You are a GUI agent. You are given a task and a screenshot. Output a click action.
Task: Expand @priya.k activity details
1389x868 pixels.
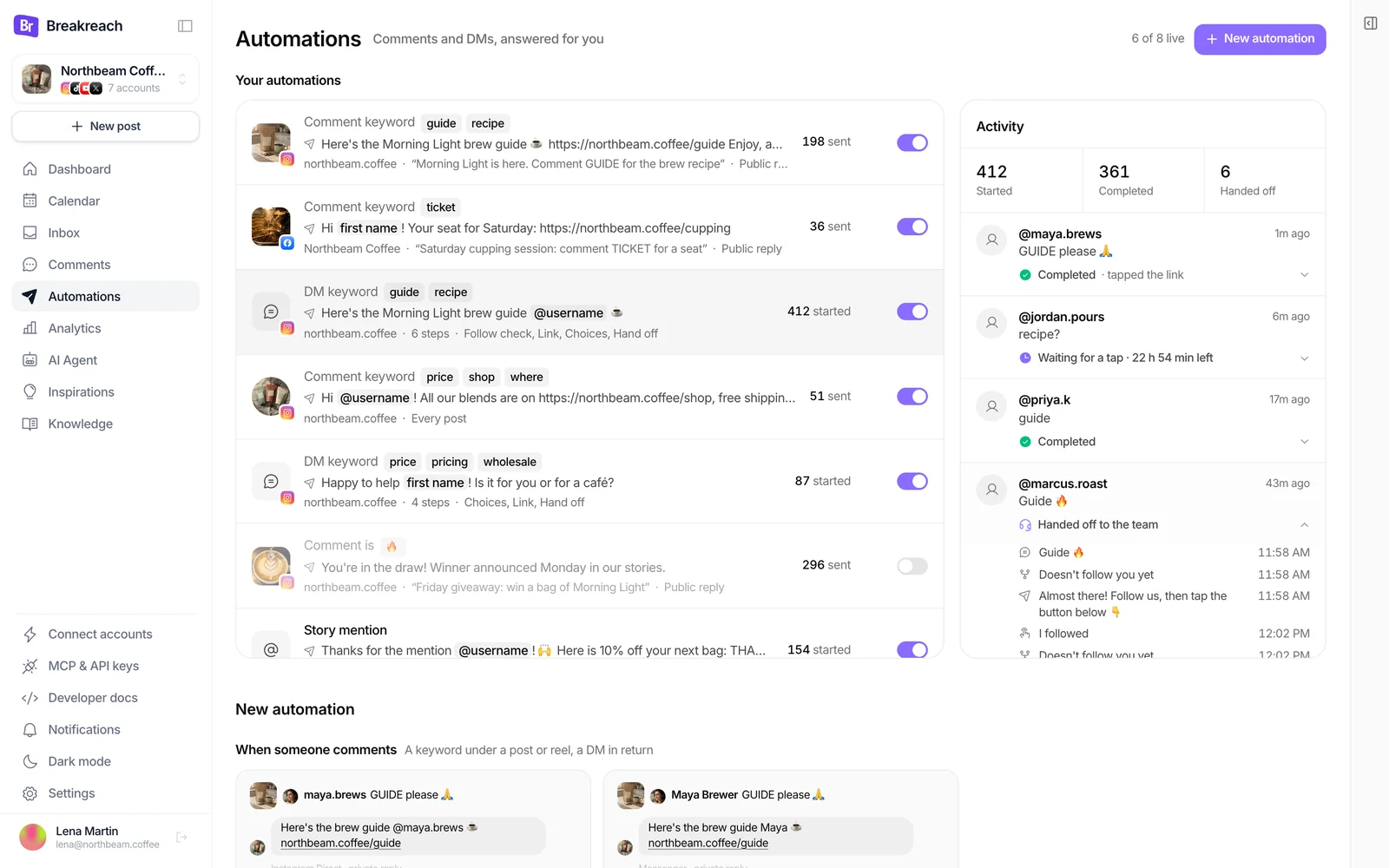pyautogui.click(x=1304, y=442)
